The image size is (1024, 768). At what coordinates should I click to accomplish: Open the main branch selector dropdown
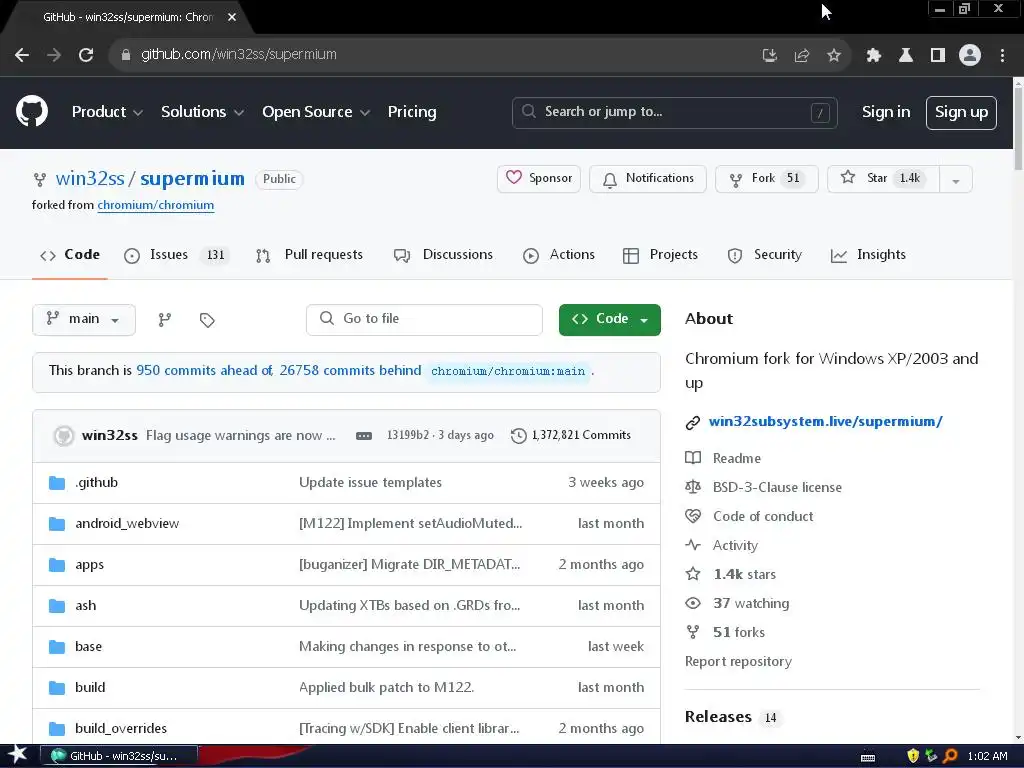click(x=84, y=319)
